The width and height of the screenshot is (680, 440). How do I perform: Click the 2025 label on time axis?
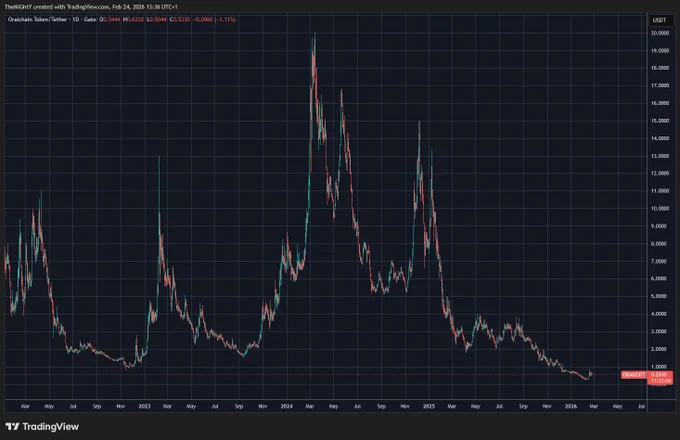click(x=429, y=406)
